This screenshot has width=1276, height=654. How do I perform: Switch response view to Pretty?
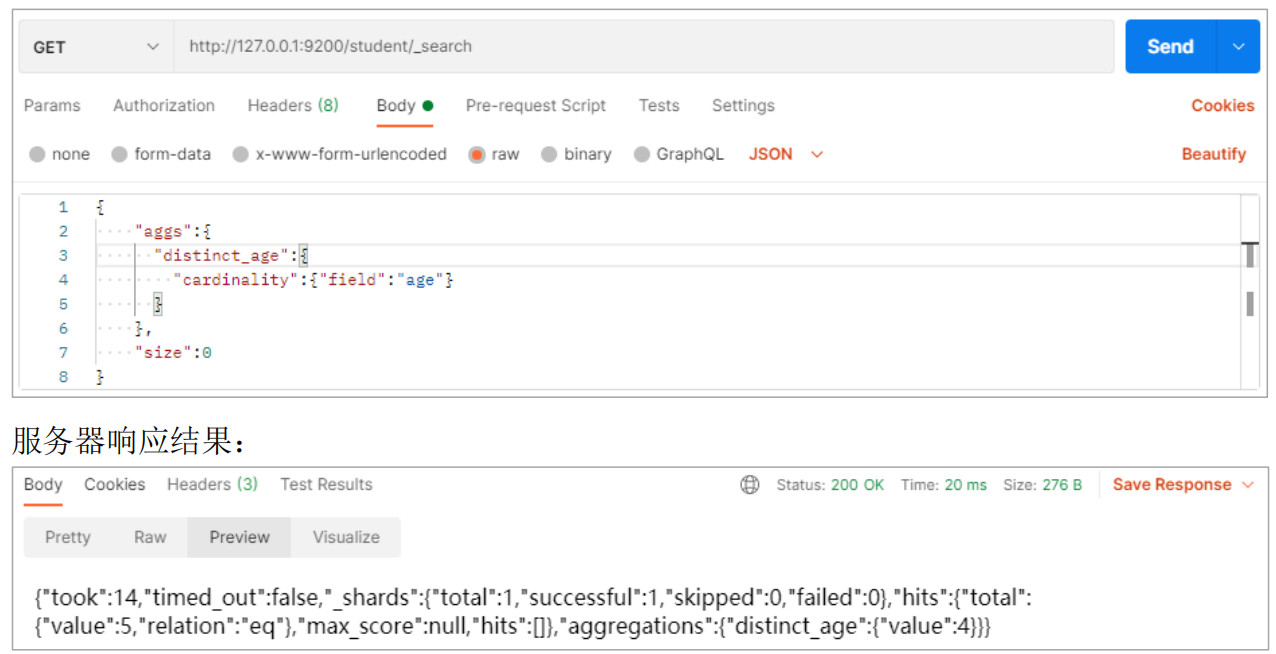coord(68,537)
